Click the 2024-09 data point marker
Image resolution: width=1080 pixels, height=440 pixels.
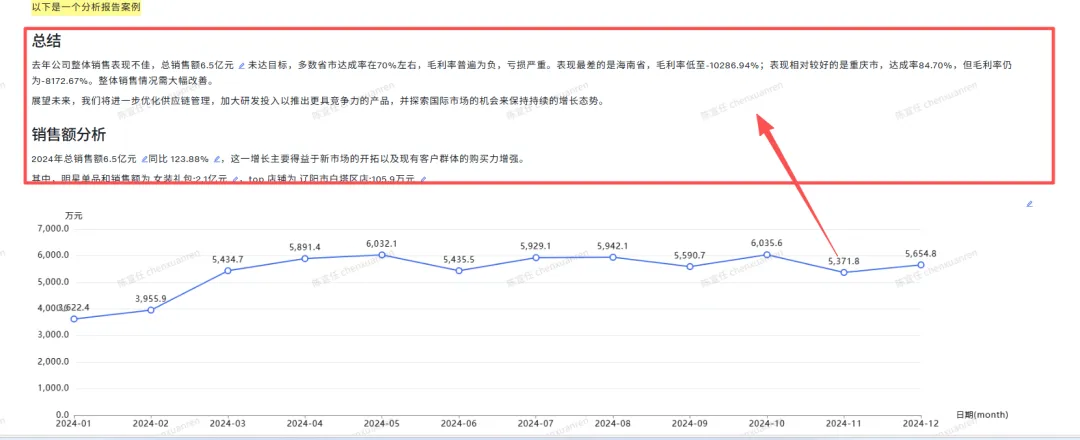coord(690,266)
